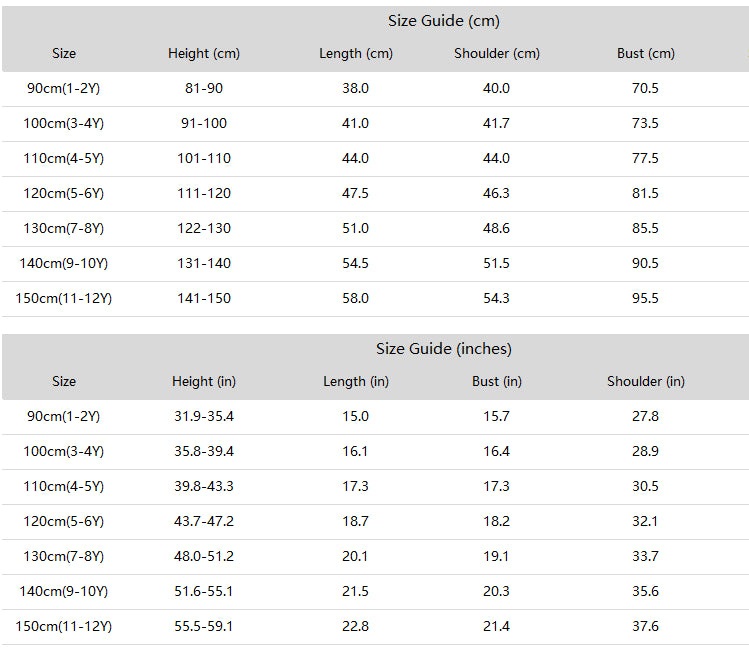
Task: Click the 150cm(11-12Y) size in cm table
Action: [x=64, y=299]
